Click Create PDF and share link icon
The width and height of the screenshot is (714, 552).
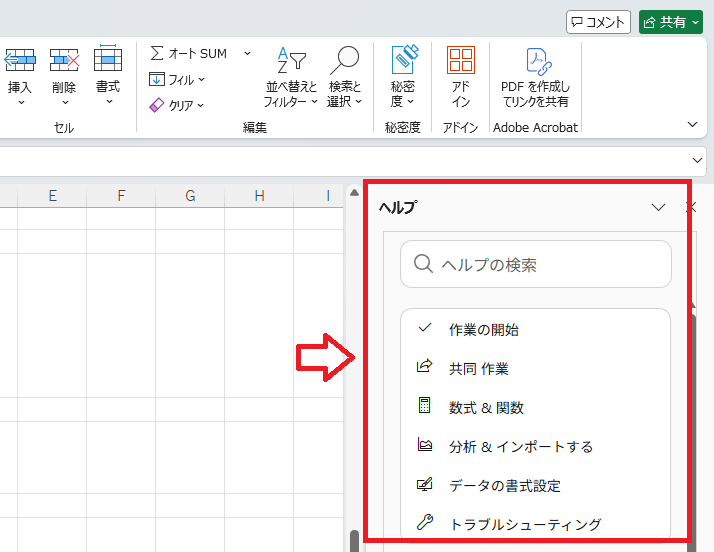539,61
